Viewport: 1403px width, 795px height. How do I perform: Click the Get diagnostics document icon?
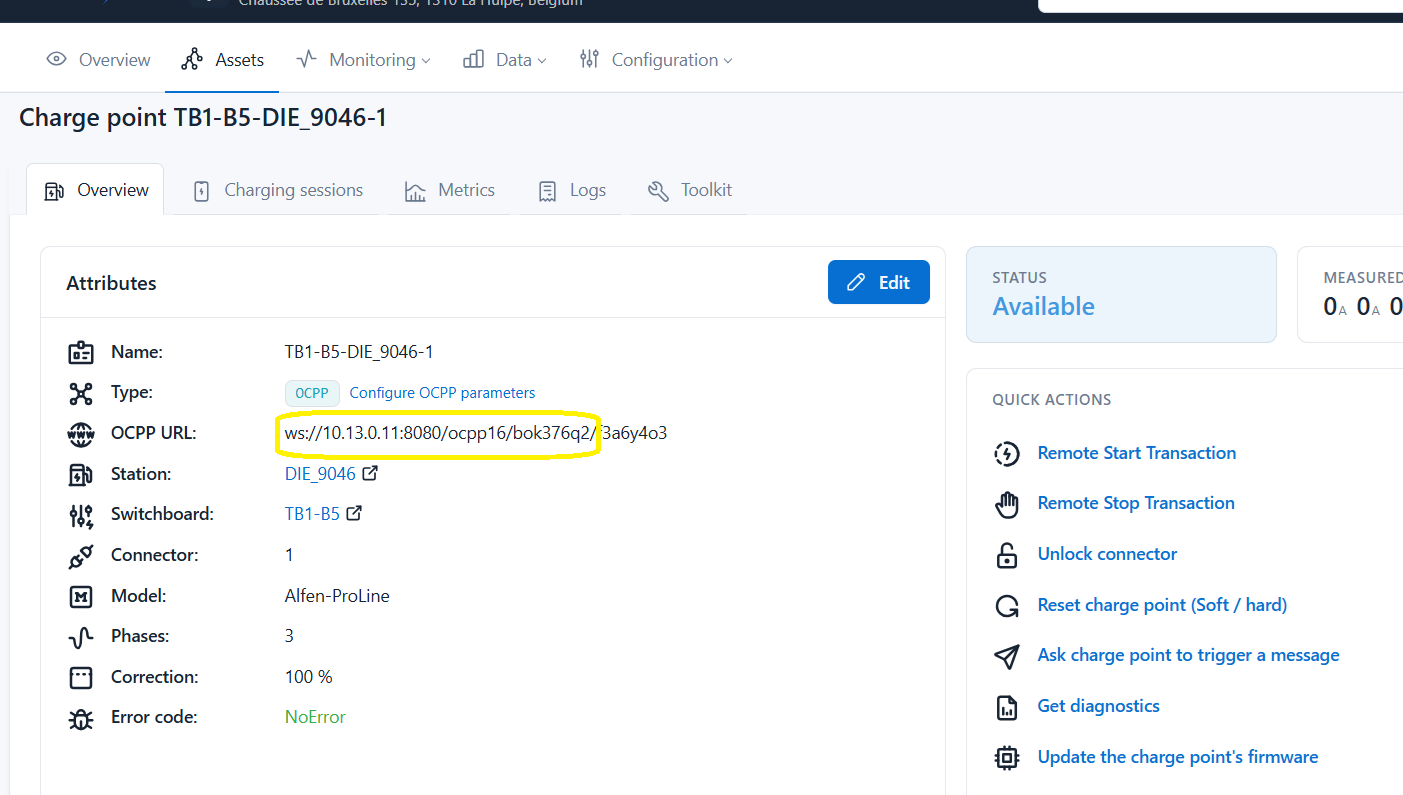(x=1006, y=707)
